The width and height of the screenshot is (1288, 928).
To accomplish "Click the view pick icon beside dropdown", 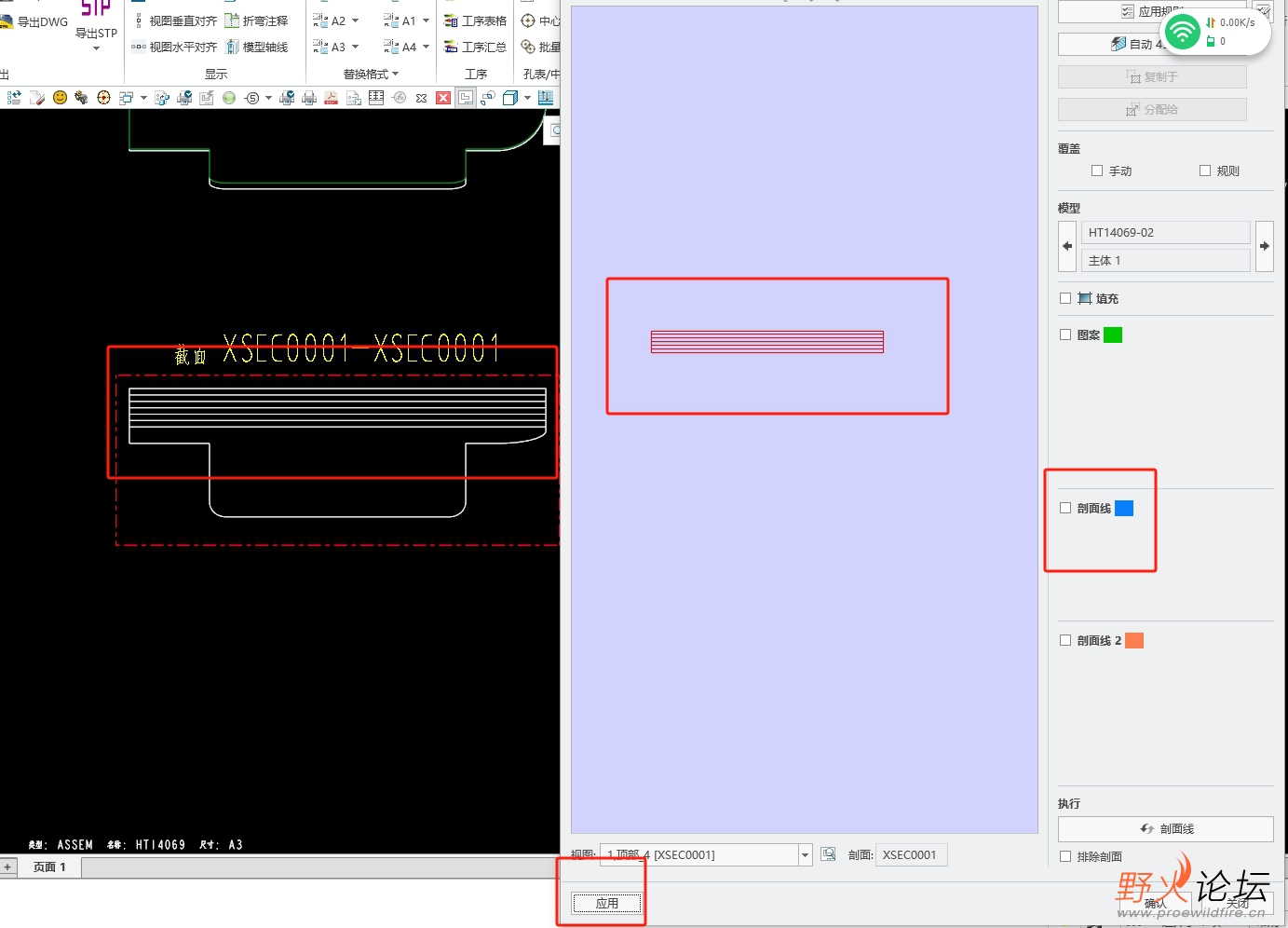I will [x=828, y=854].
